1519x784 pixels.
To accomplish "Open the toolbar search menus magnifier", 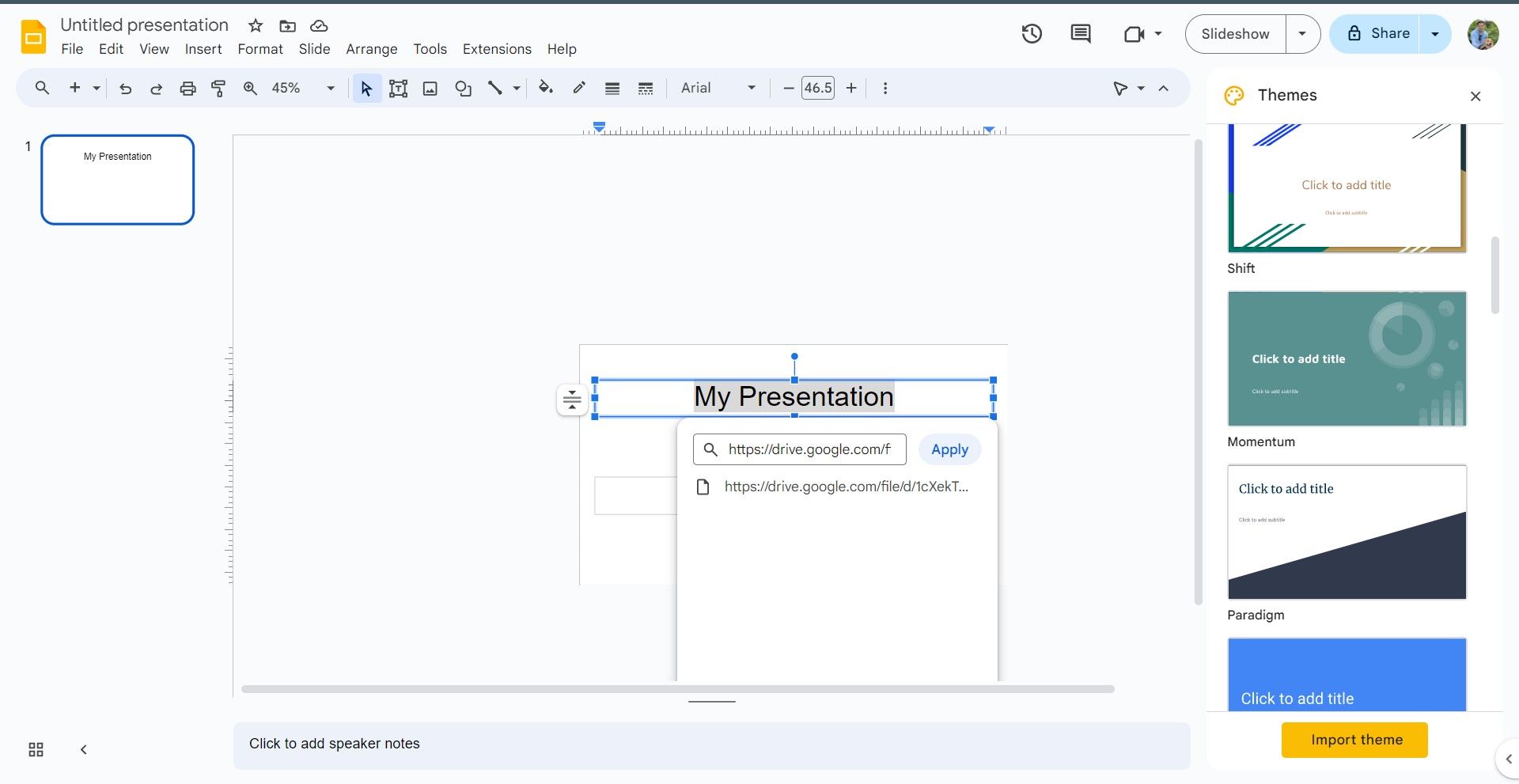I will click(42, 88).
